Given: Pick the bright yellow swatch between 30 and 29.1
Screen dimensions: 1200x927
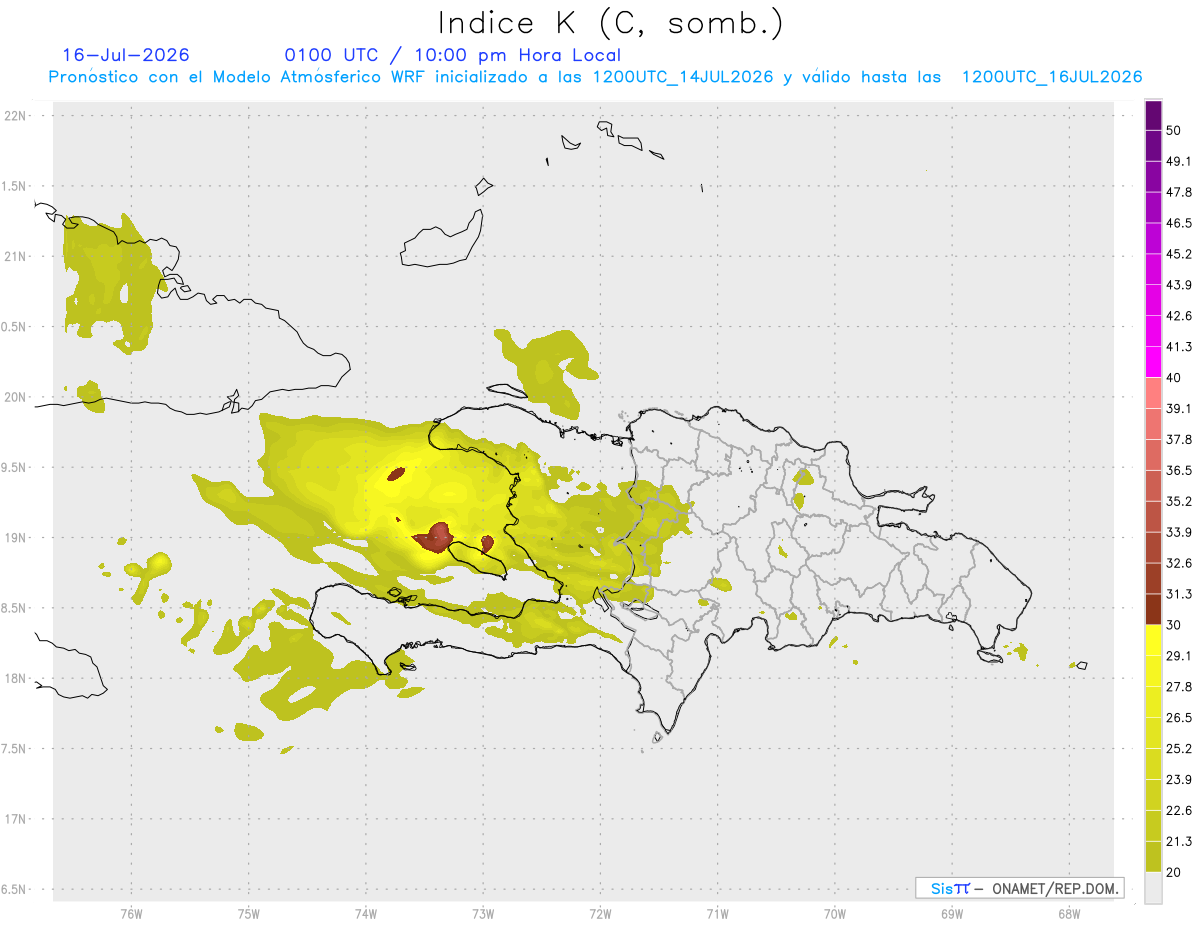Looking at the screenshot, I should tap(1153, 641).
